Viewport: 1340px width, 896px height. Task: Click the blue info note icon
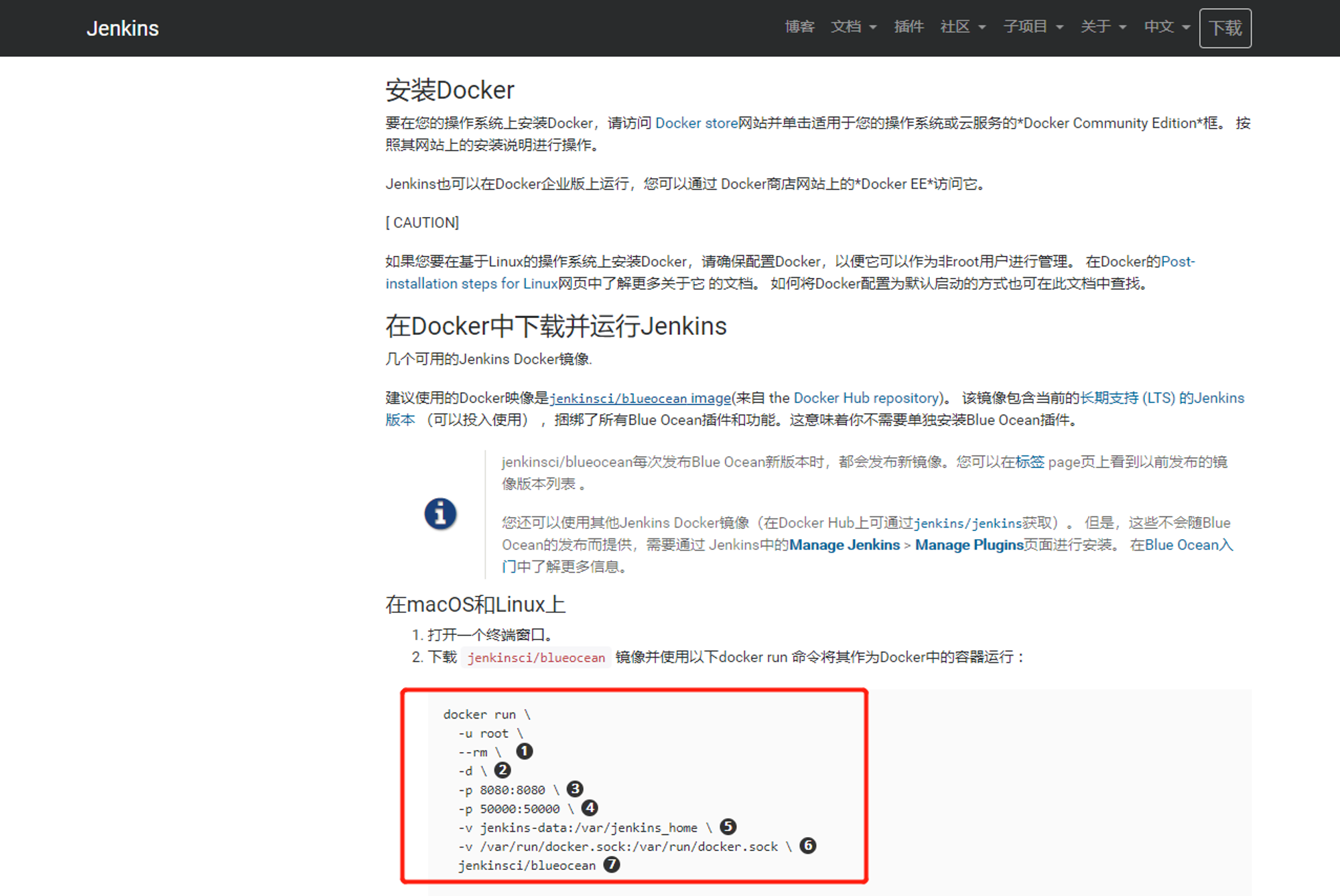[440, 514]
